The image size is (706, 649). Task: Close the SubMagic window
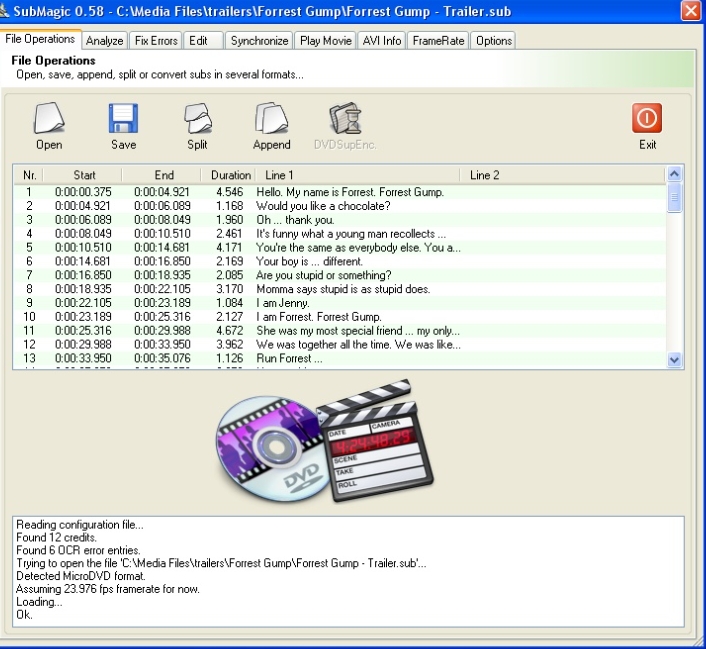click(692, 10)
